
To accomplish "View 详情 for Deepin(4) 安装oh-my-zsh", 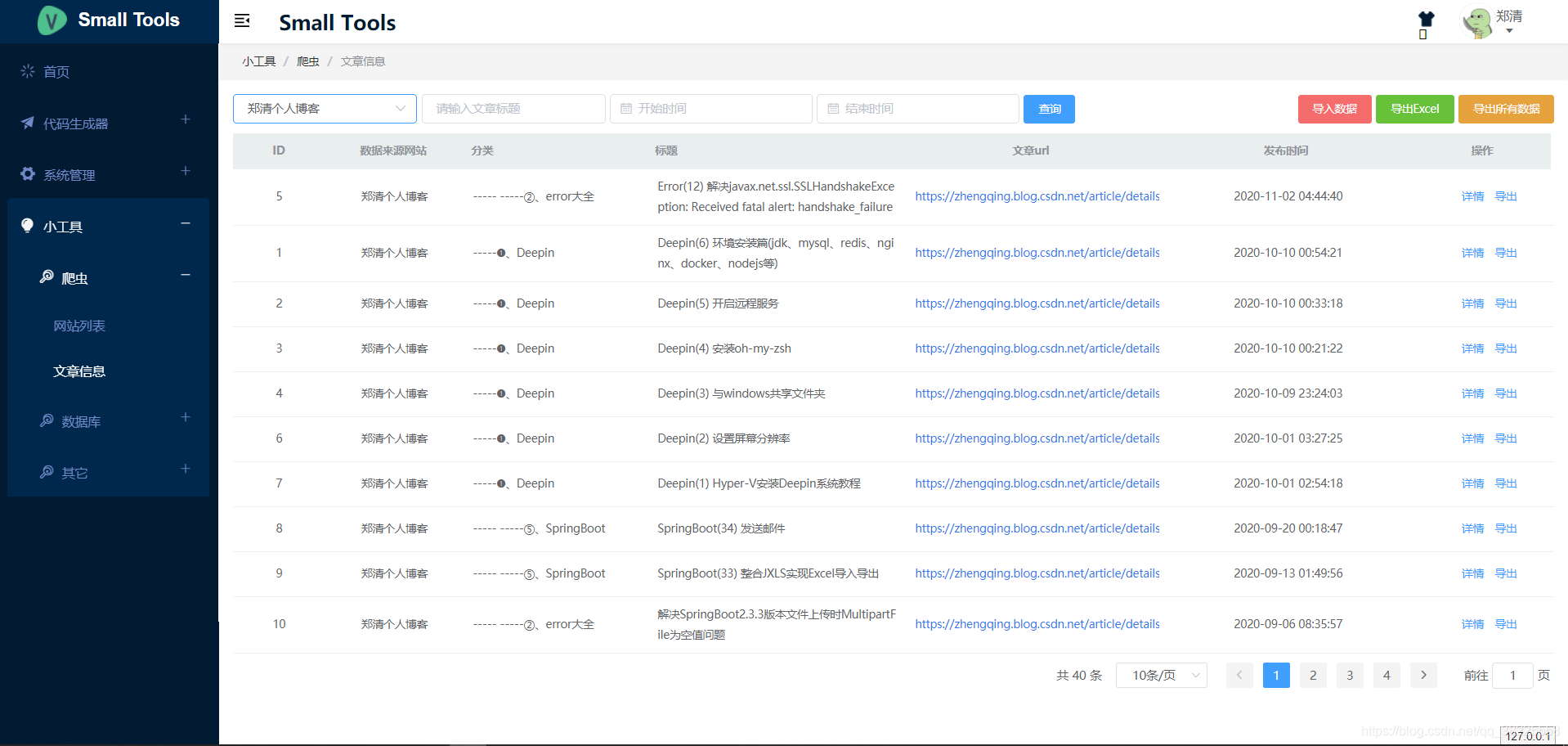I will pos(1472,348).
